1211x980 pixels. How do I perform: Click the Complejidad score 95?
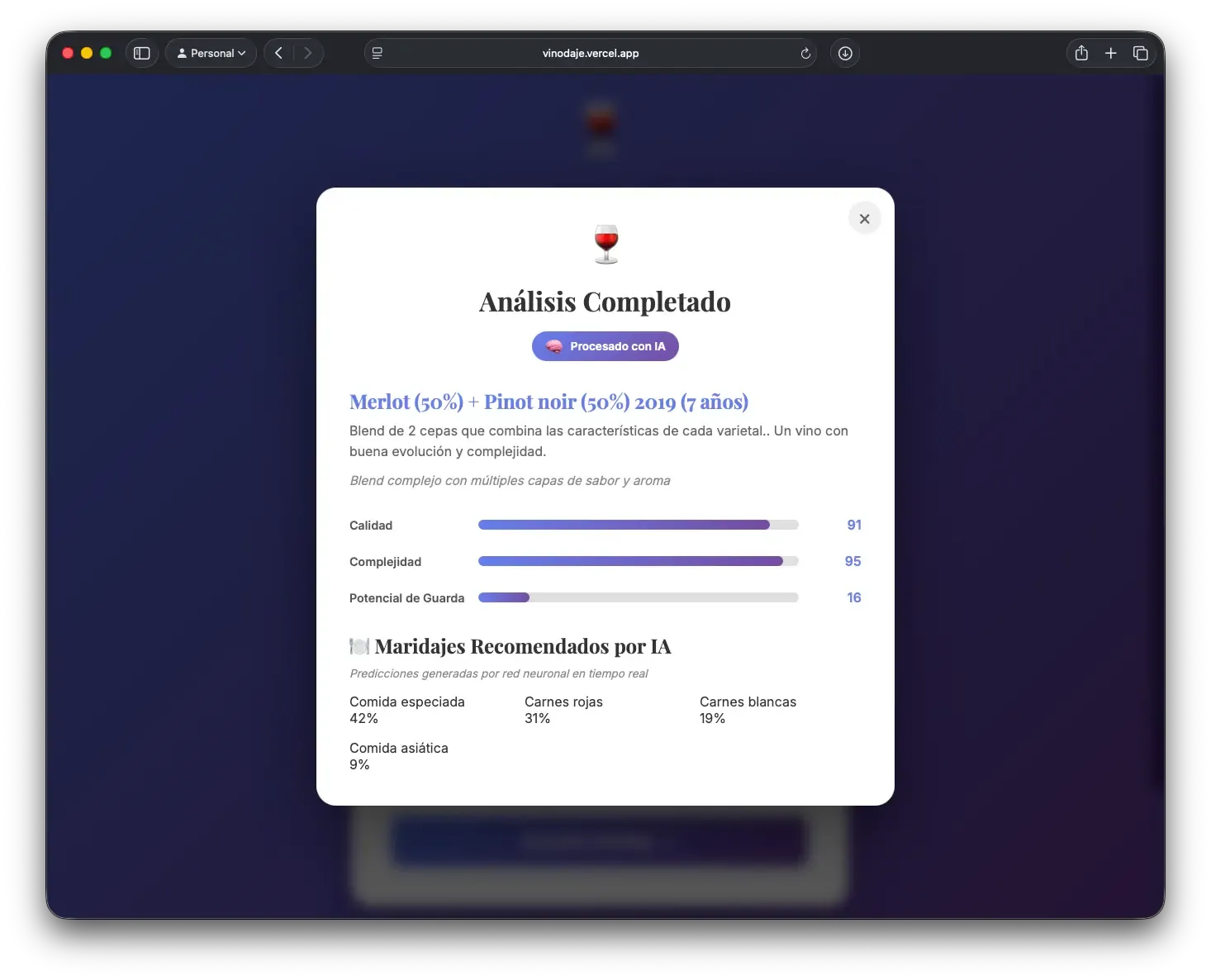[852, 561]
